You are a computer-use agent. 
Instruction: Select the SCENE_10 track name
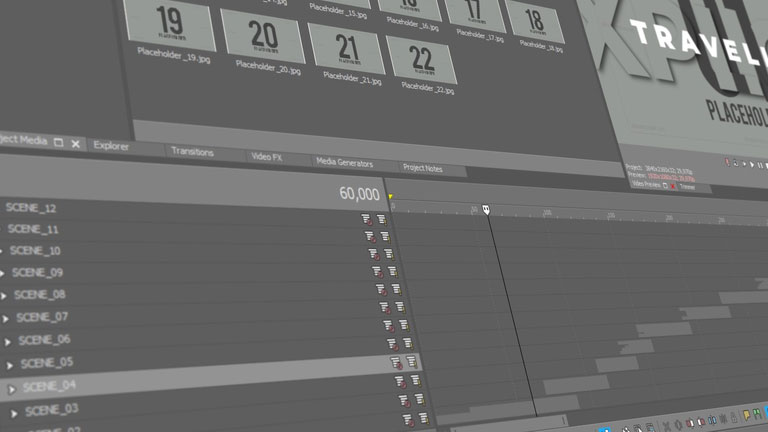(35, 251)
